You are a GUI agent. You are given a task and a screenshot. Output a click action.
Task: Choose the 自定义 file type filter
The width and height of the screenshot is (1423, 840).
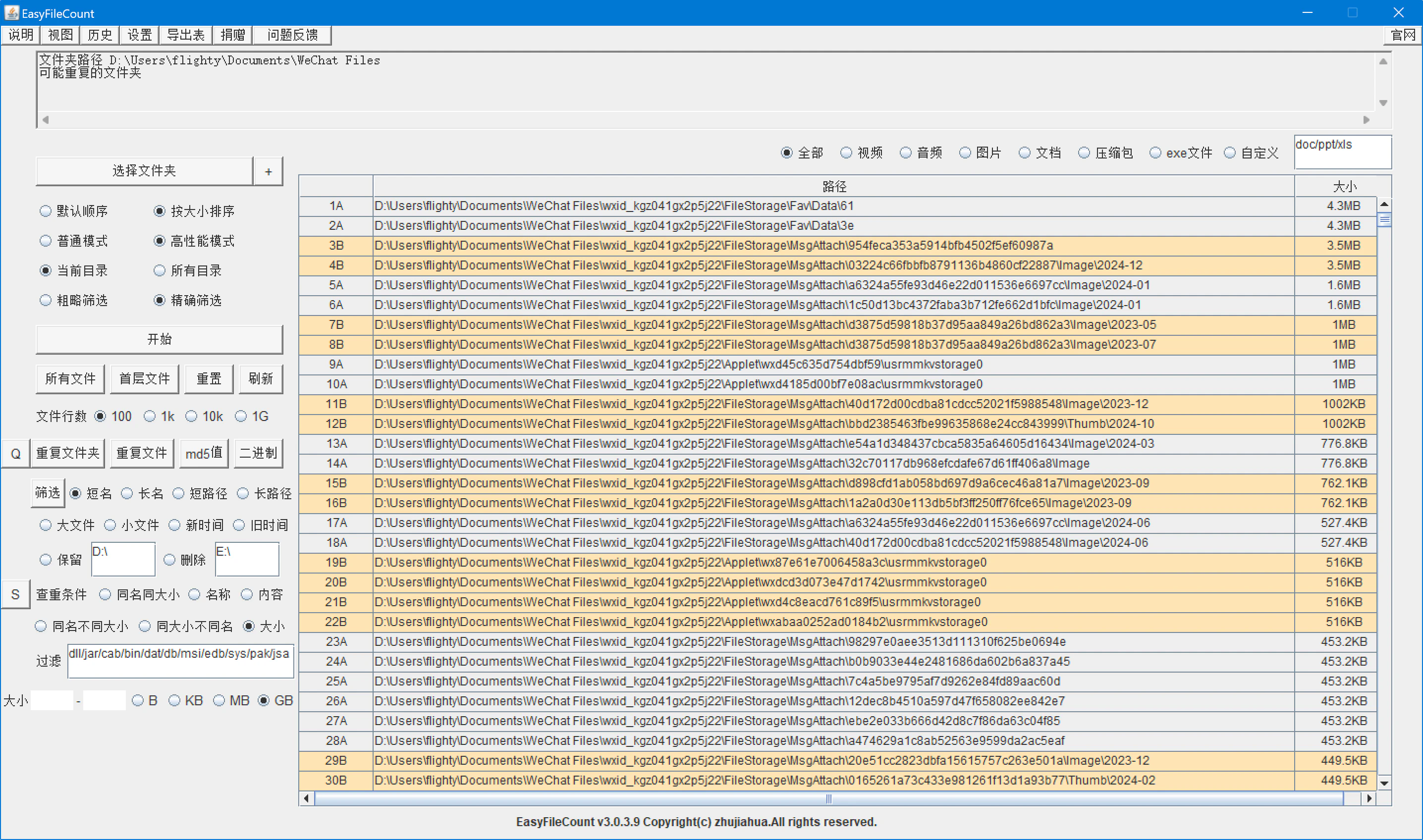(x=1252, y=153)
